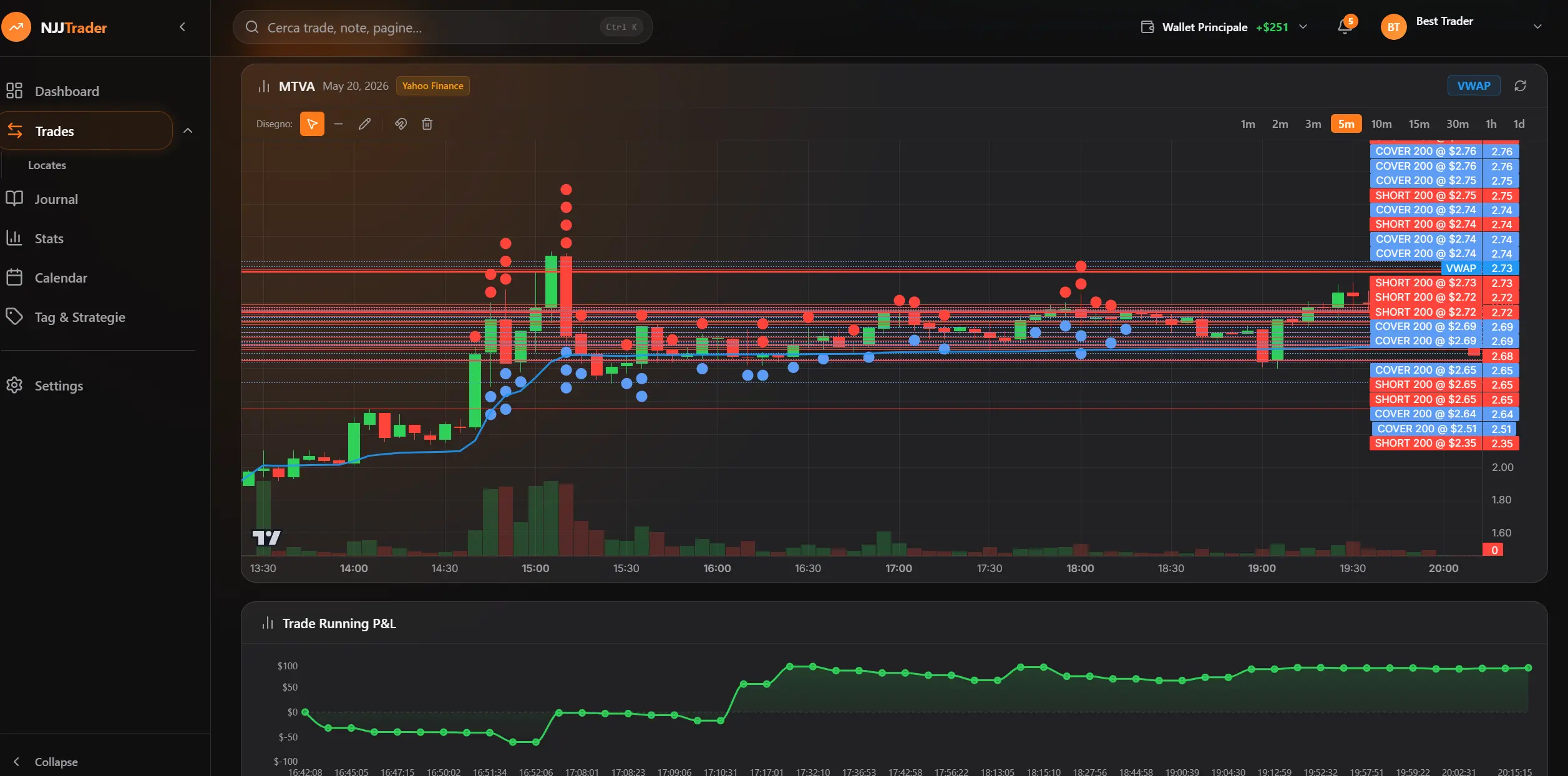The image size is (1568, 776).
Task: Toggle the VWAP indicator
Action: [x=1474, y=86]
